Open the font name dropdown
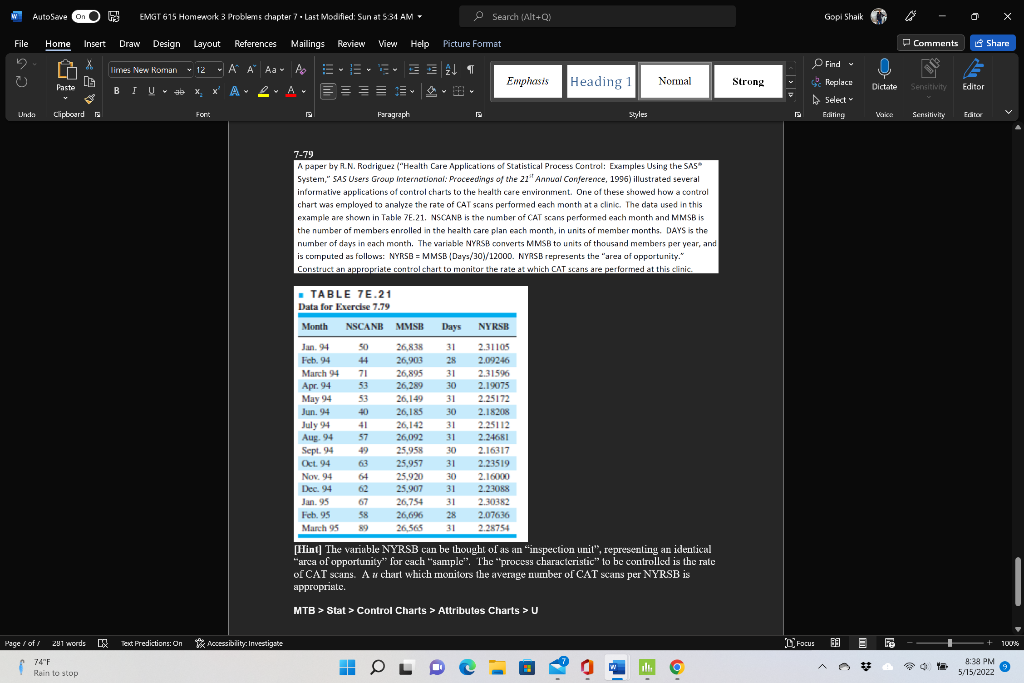The height and width of the screenshot is (683, 1024). tap(189, 70)
